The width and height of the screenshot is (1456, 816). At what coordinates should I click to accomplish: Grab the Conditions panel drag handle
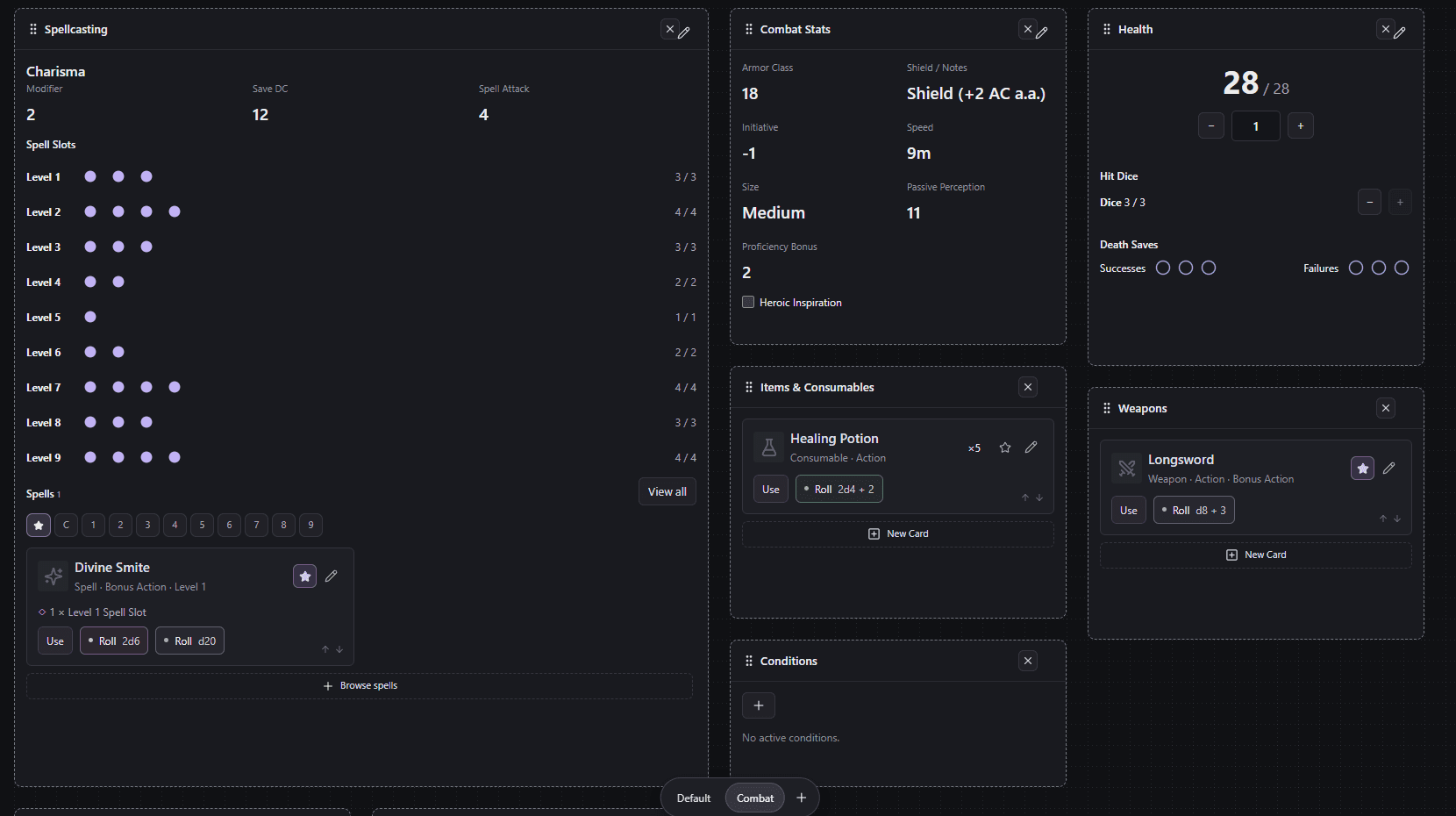pos(749,661)
